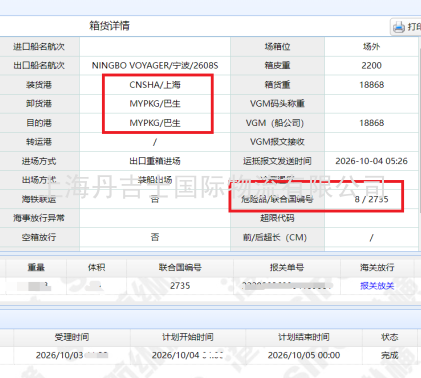Click the 箱皮重 label
The image size is (421, 378).
tap(277, 65)
